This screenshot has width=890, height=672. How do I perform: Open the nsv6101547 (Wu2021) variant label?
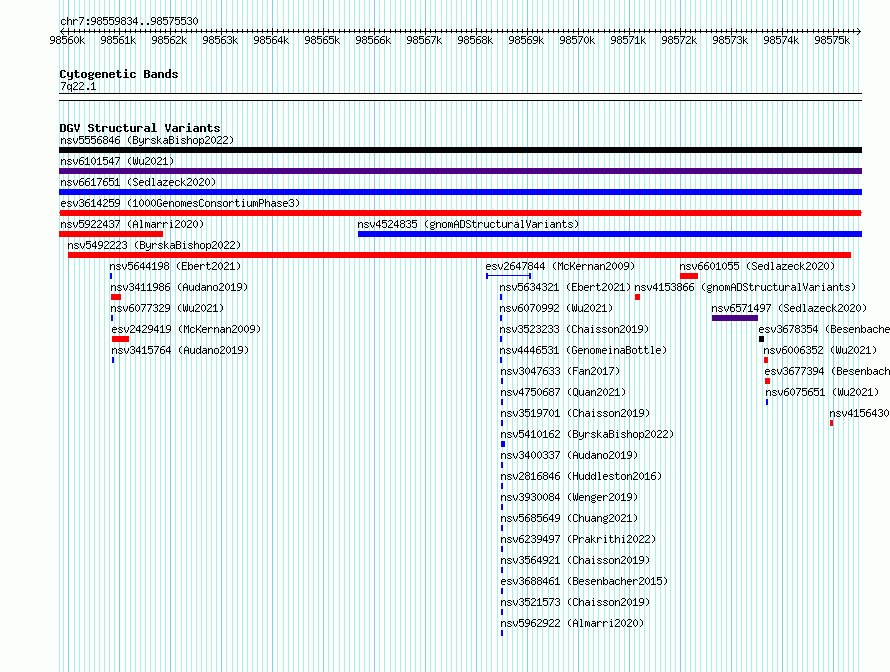(x=117, y=161)
